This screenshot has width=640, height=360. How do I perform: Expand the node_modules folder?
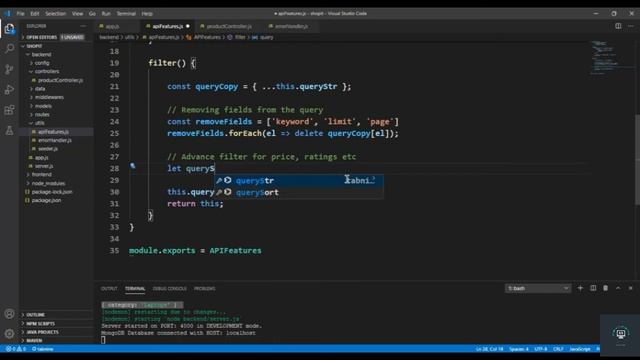48,183
